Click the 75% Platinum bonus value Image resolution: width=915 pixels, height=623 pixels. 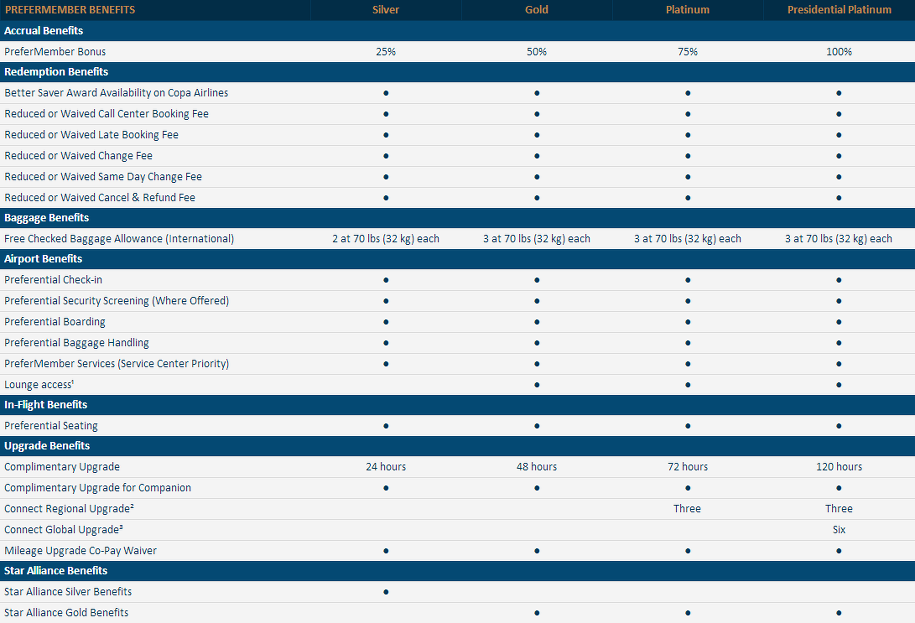click(x=687, y=52)
